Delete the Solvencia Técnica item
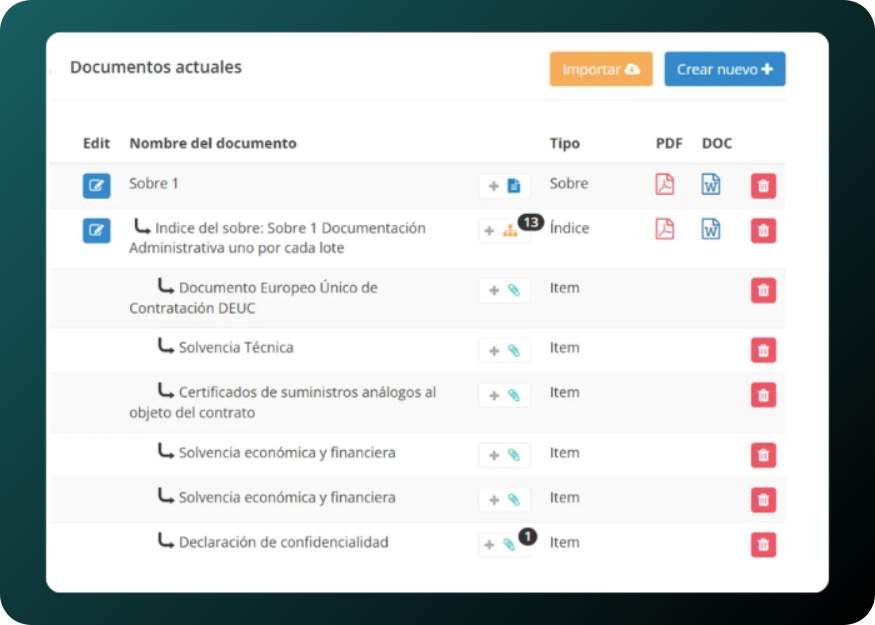The image size is (875, 625). (763, 350)
